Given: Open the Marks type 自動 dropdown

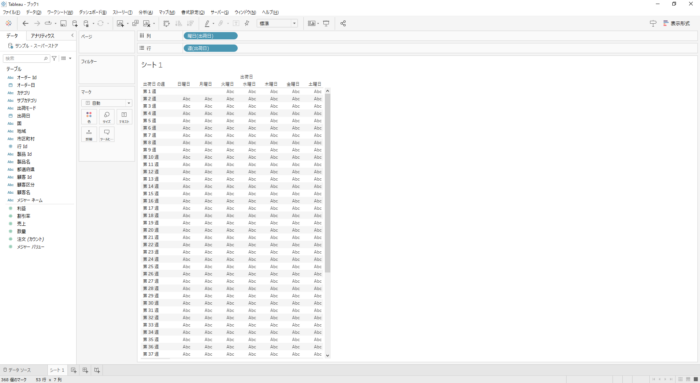Looking at the screenshot, I should [107, 103].
